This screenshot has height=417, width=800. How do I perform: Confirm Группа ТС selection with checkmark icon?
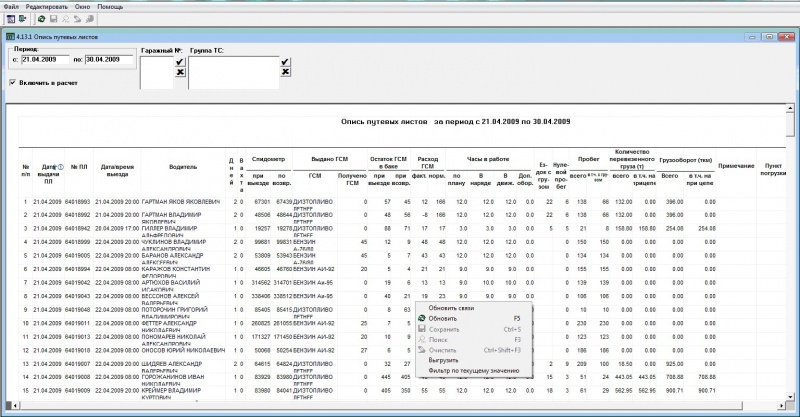[x=284, y=61]
